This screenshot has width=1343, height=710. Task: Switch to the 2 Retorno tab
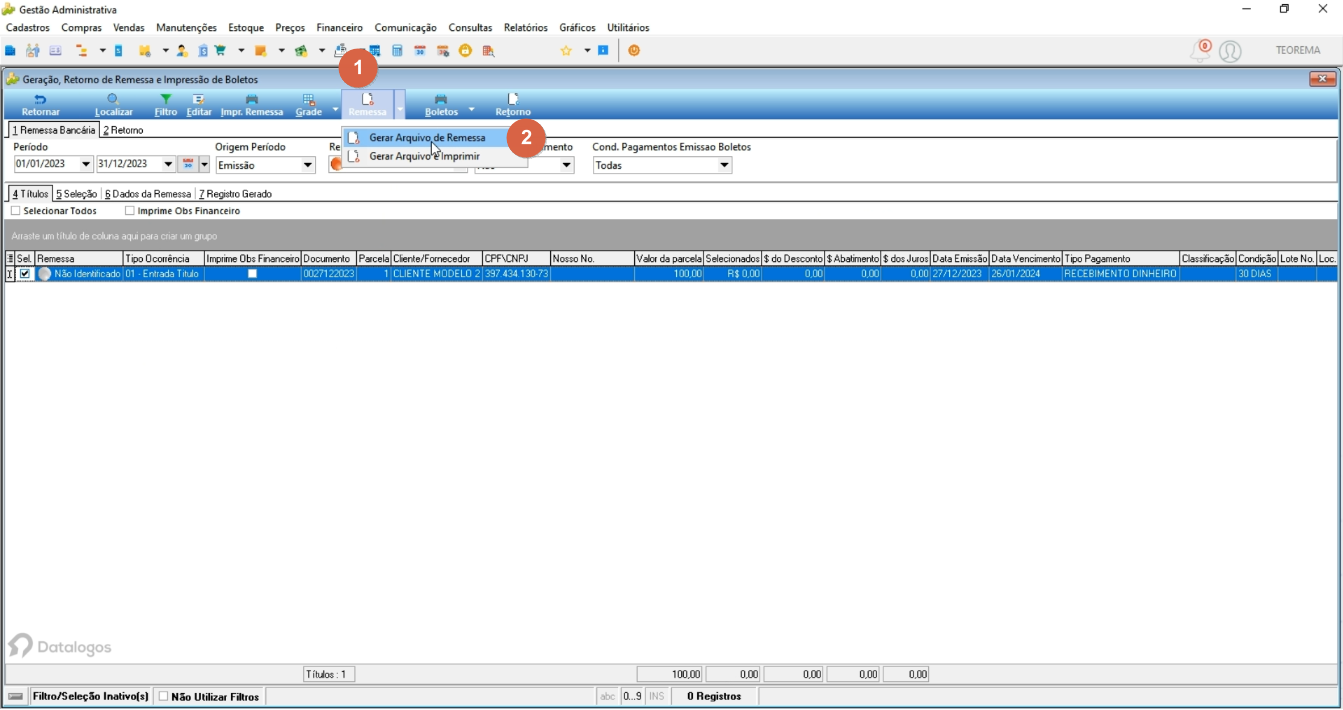(123, 130)
